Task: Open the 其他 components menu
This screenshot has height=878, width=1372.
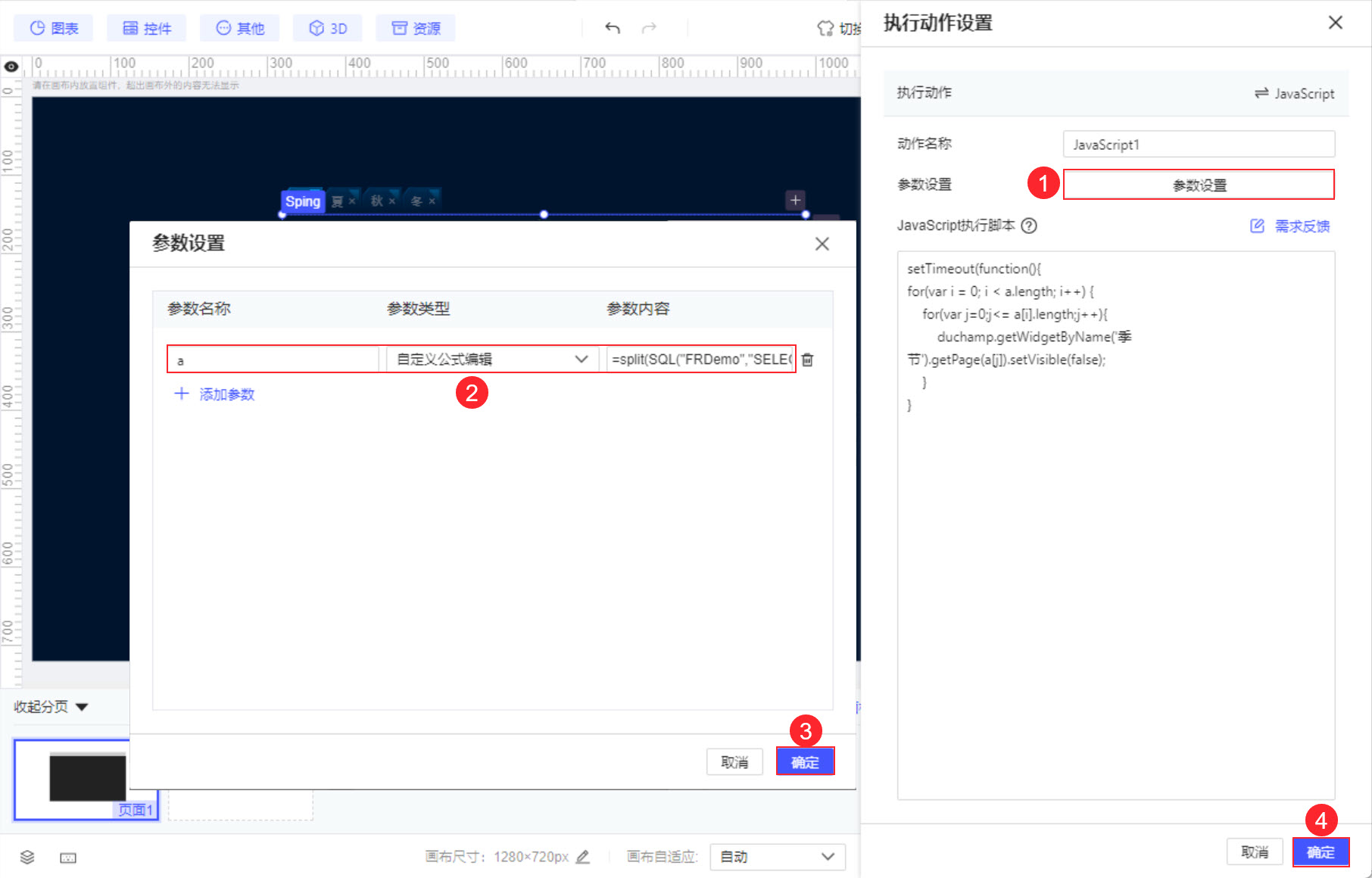Action: tap(240, 28)
